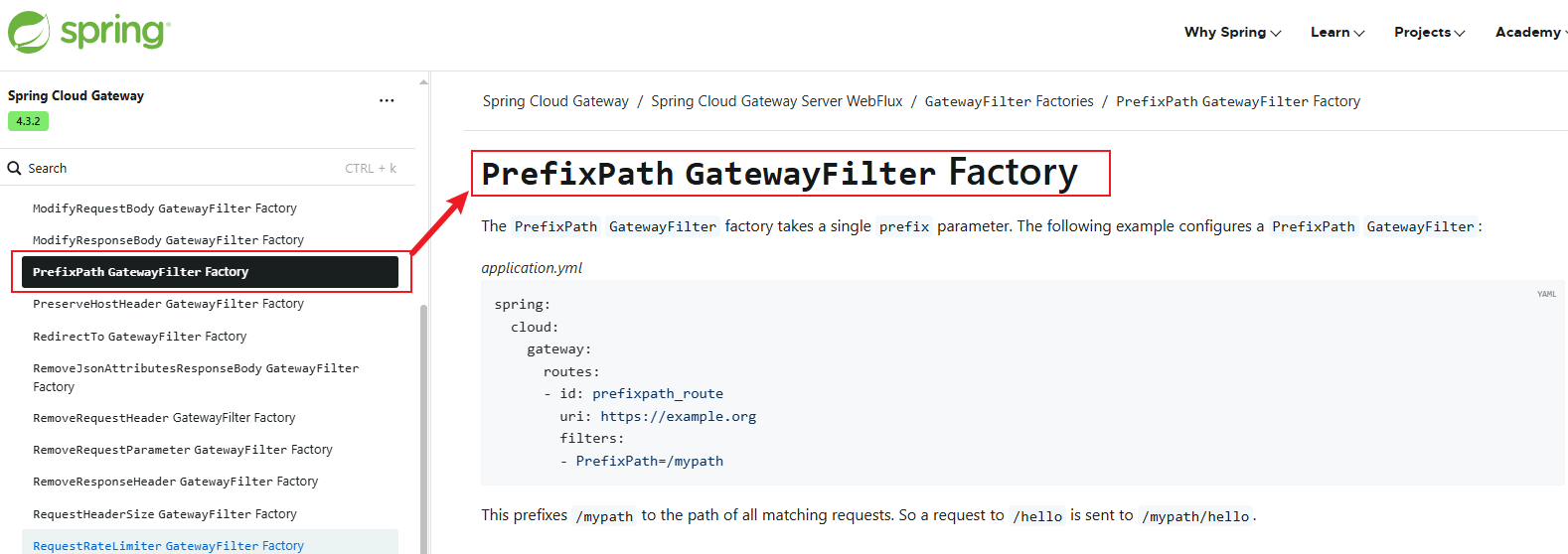Click the /mypath/hello inline code
The image size is (1568, 554).
click(x=1195, y=516)
